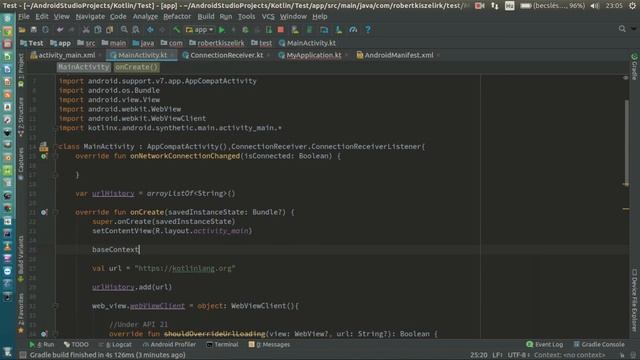Collapse the onNetworkConnectionChanged fold marker
This screenshot has width=640, height=360.
[x=56, y=156]
